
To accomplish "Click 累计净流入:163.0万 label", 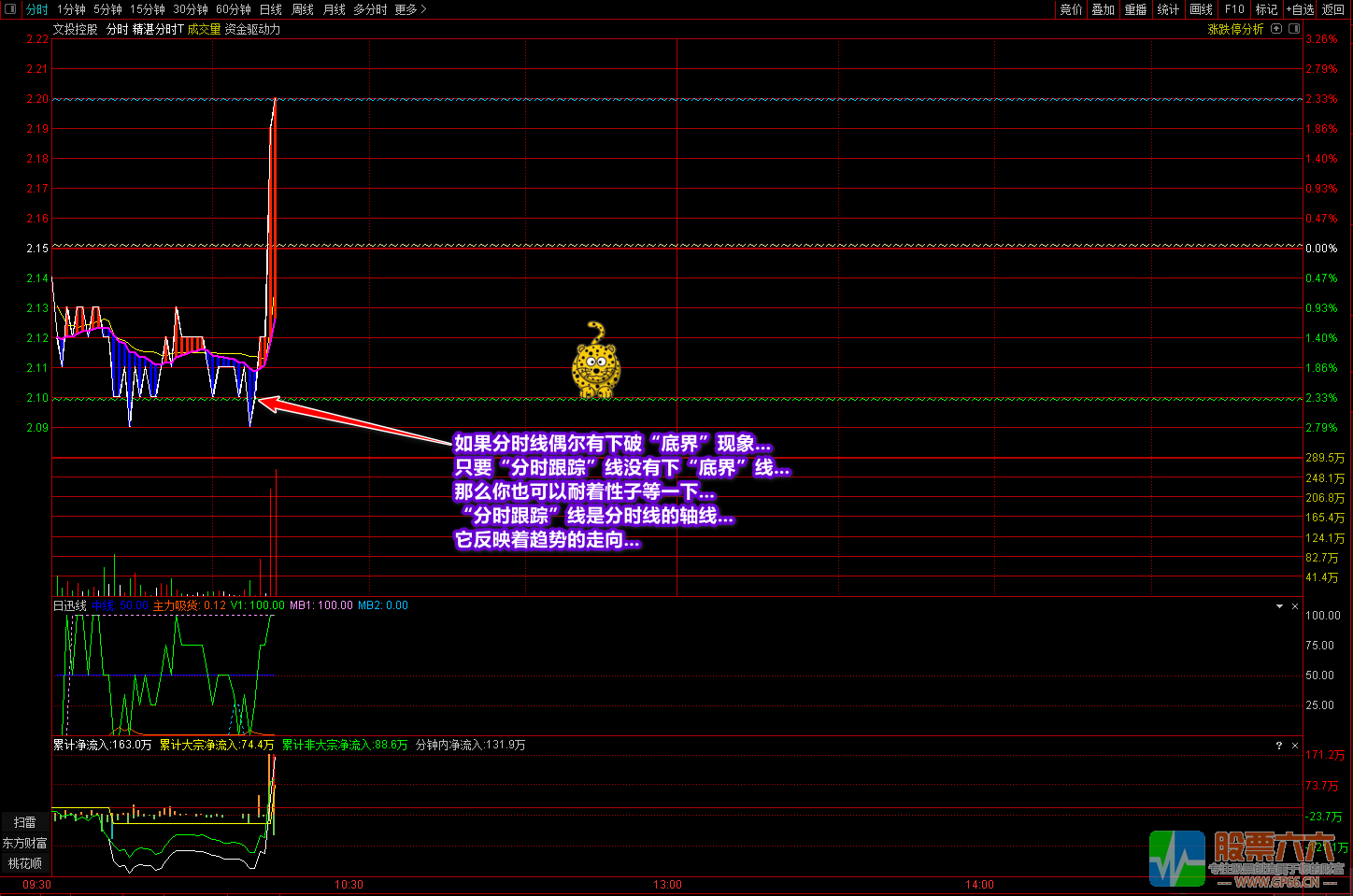I will tap(102, 745).
